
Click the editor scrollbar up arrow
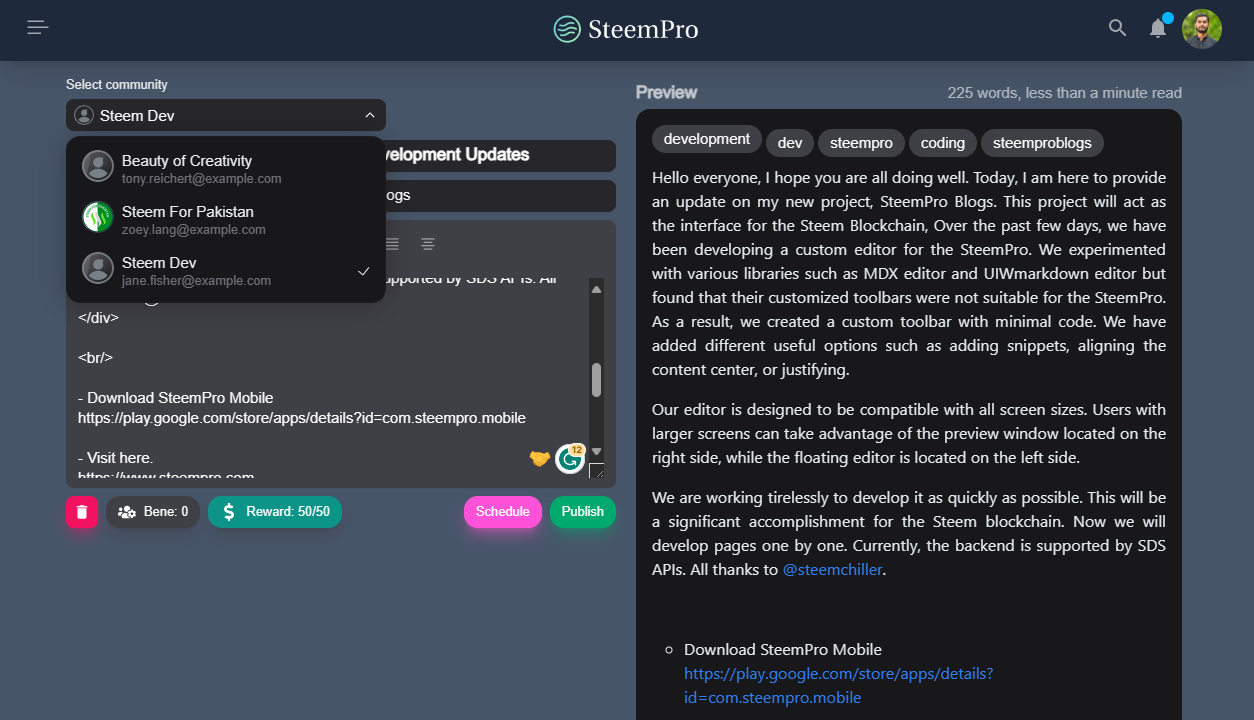pos(596,289)
